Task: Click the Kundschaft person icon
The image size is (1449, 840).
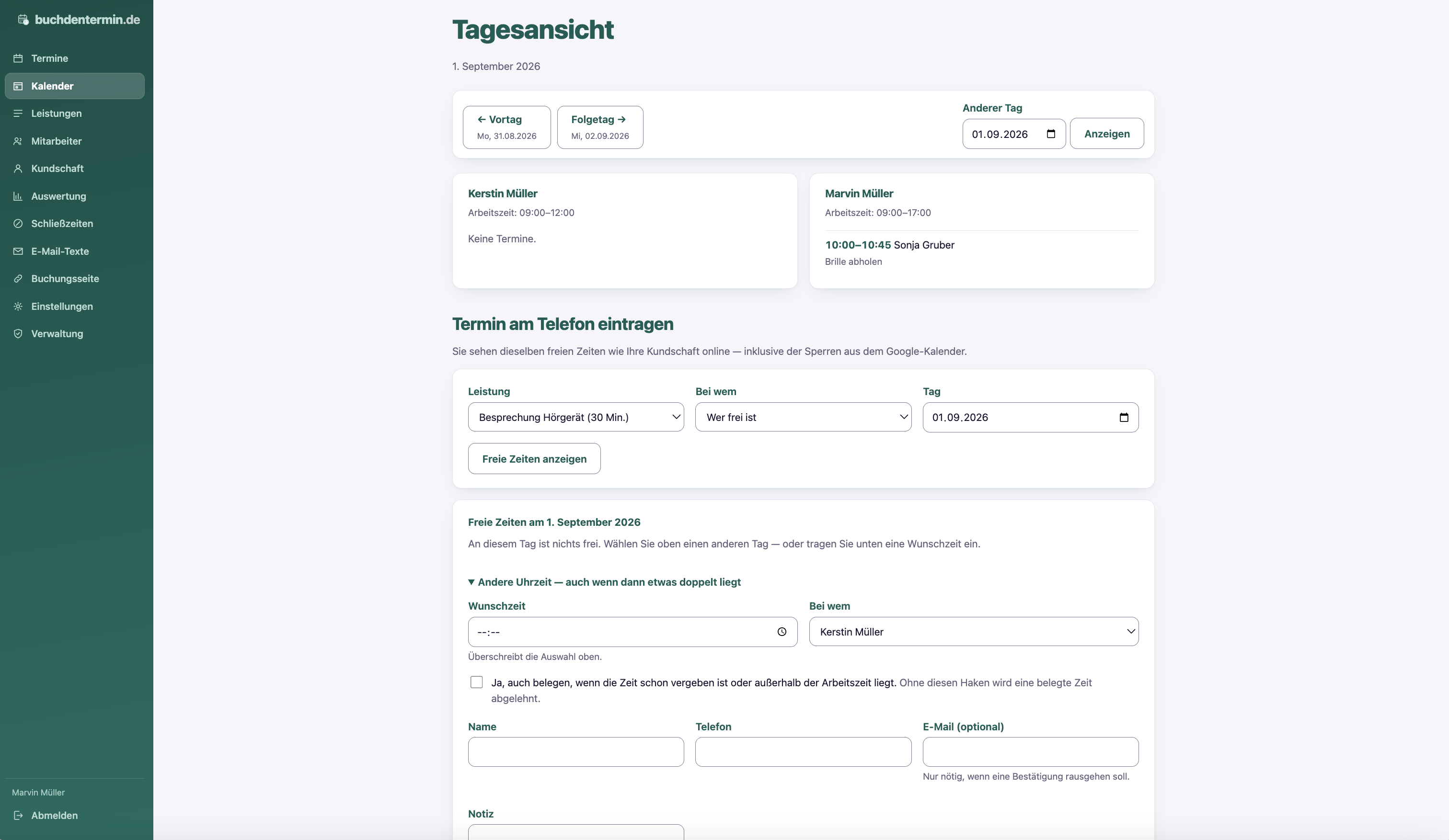Action: click(x=18, y=169)
